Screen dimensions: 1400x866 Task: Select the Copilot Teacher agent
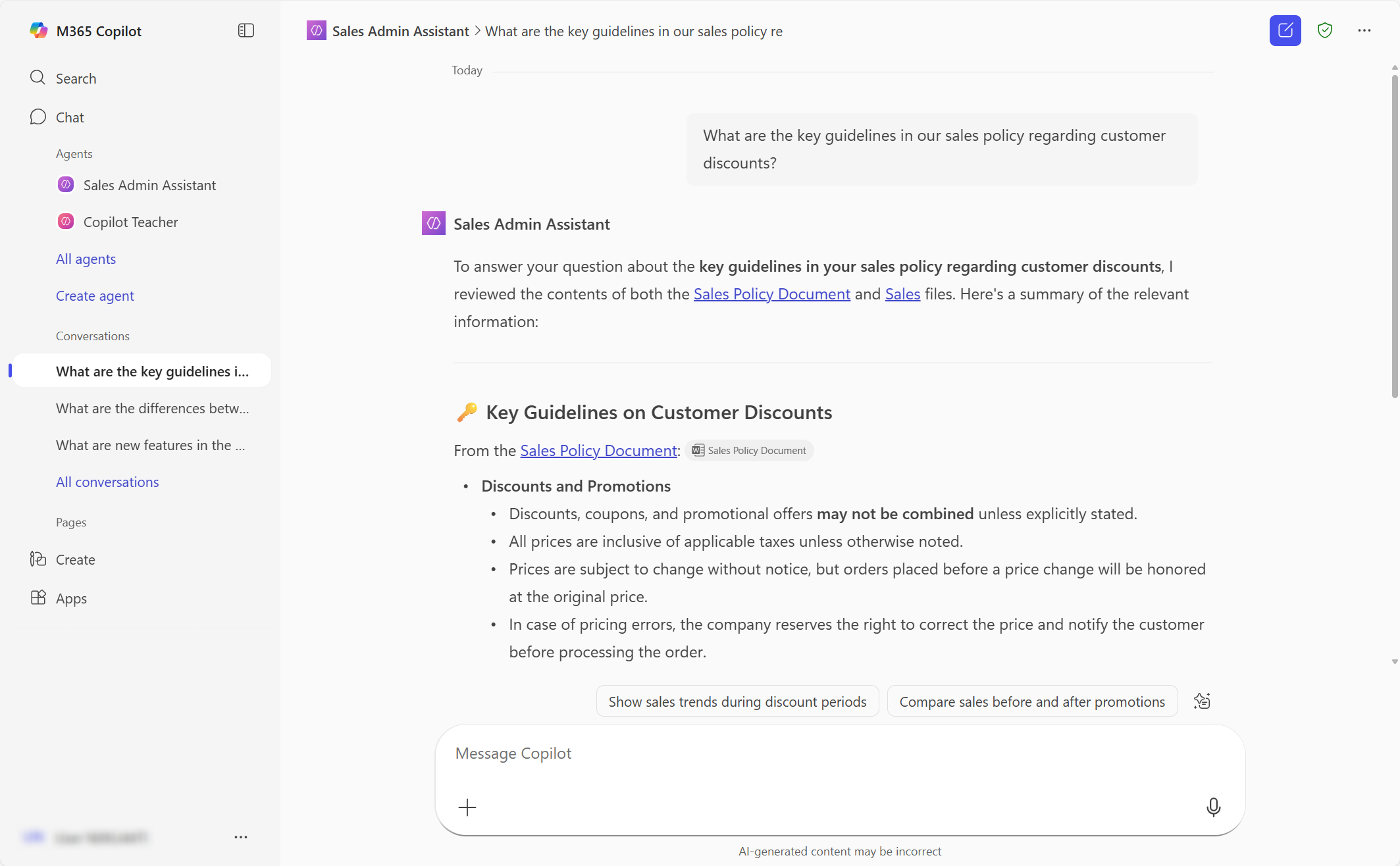pyautogui.click(x=130, y=222)
